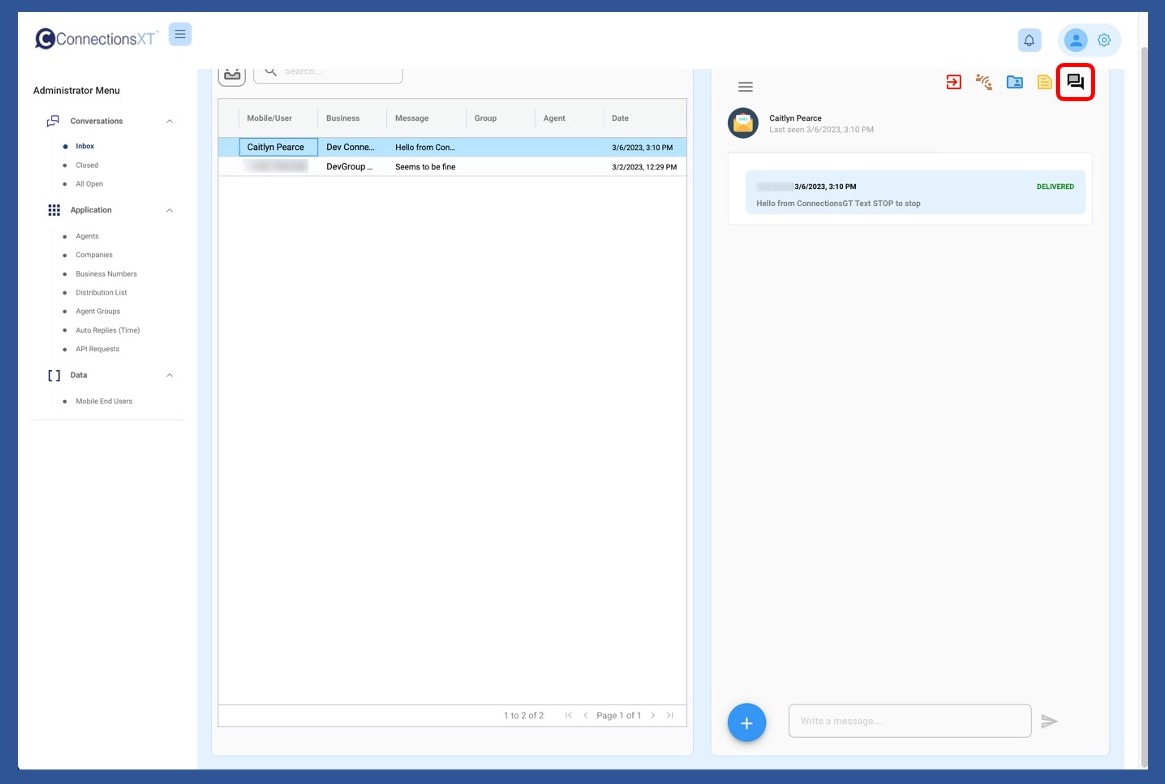Open the notifications bell

(x=1029, y=40)
